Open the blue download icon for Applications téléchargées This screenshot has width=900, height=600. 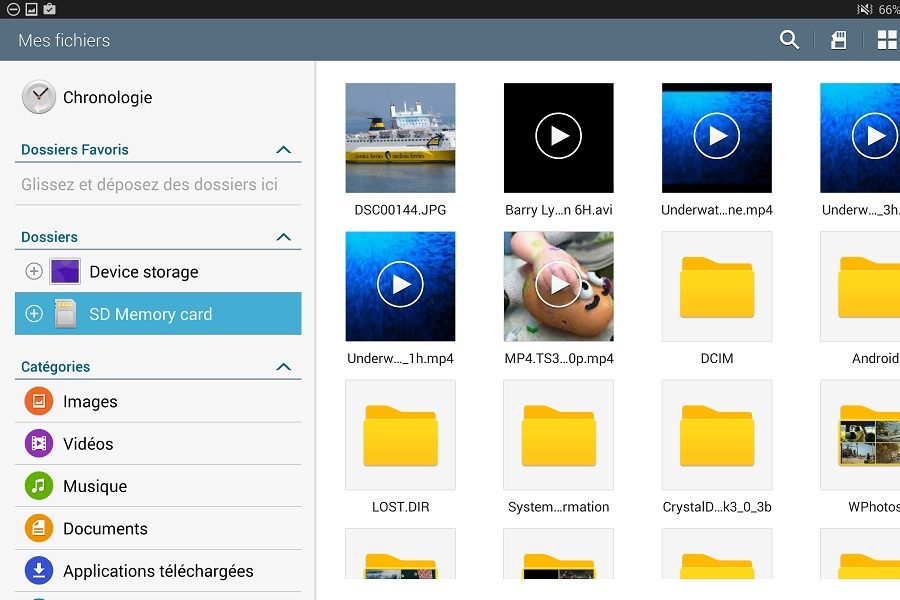38,571
